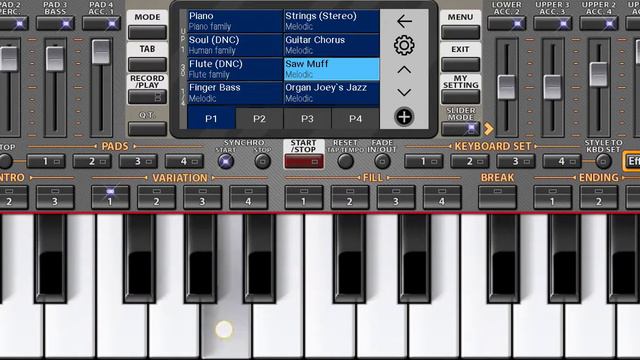Image resolution: width=640 pixels, height=360 pixels.
Task: Toggle PAD 4 ACC.1 mute button
Action: 101,24
